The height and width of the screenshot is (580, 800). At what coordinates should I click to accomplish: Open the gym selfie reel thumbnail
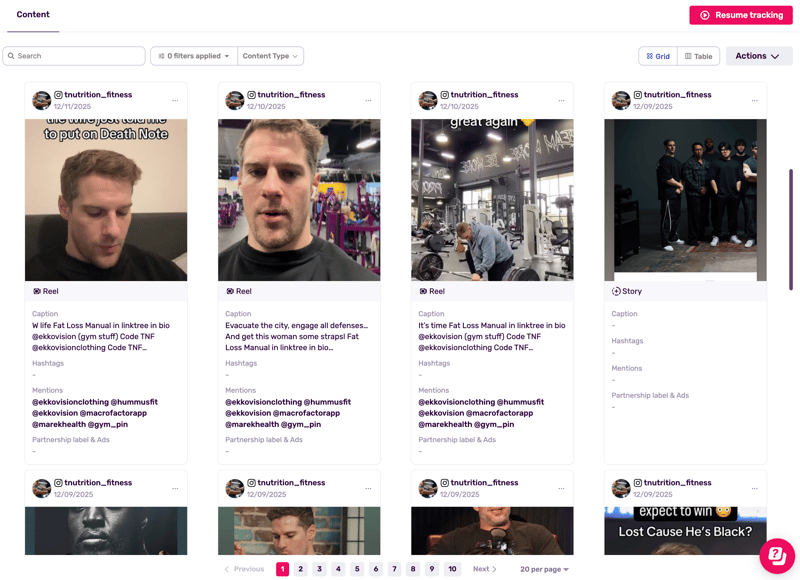point(299,200)
